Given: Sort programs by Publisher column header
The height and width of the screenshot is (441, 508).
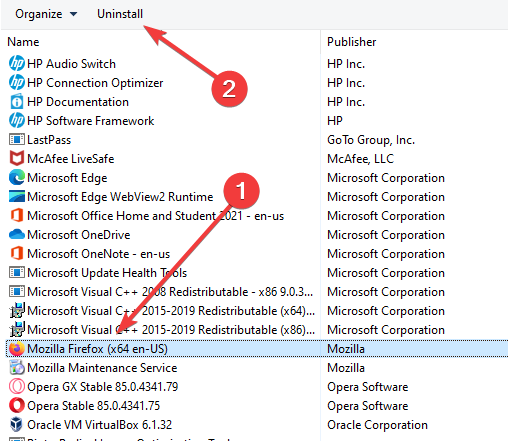Looking at the screenshot, I should point(351,42).
